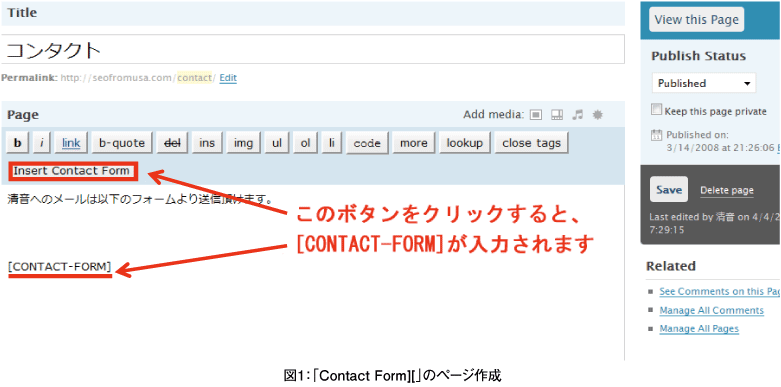Click the Publish Status heading
Image resolution: width=781 pixels, height=387 pixels.
coord(698,56)
